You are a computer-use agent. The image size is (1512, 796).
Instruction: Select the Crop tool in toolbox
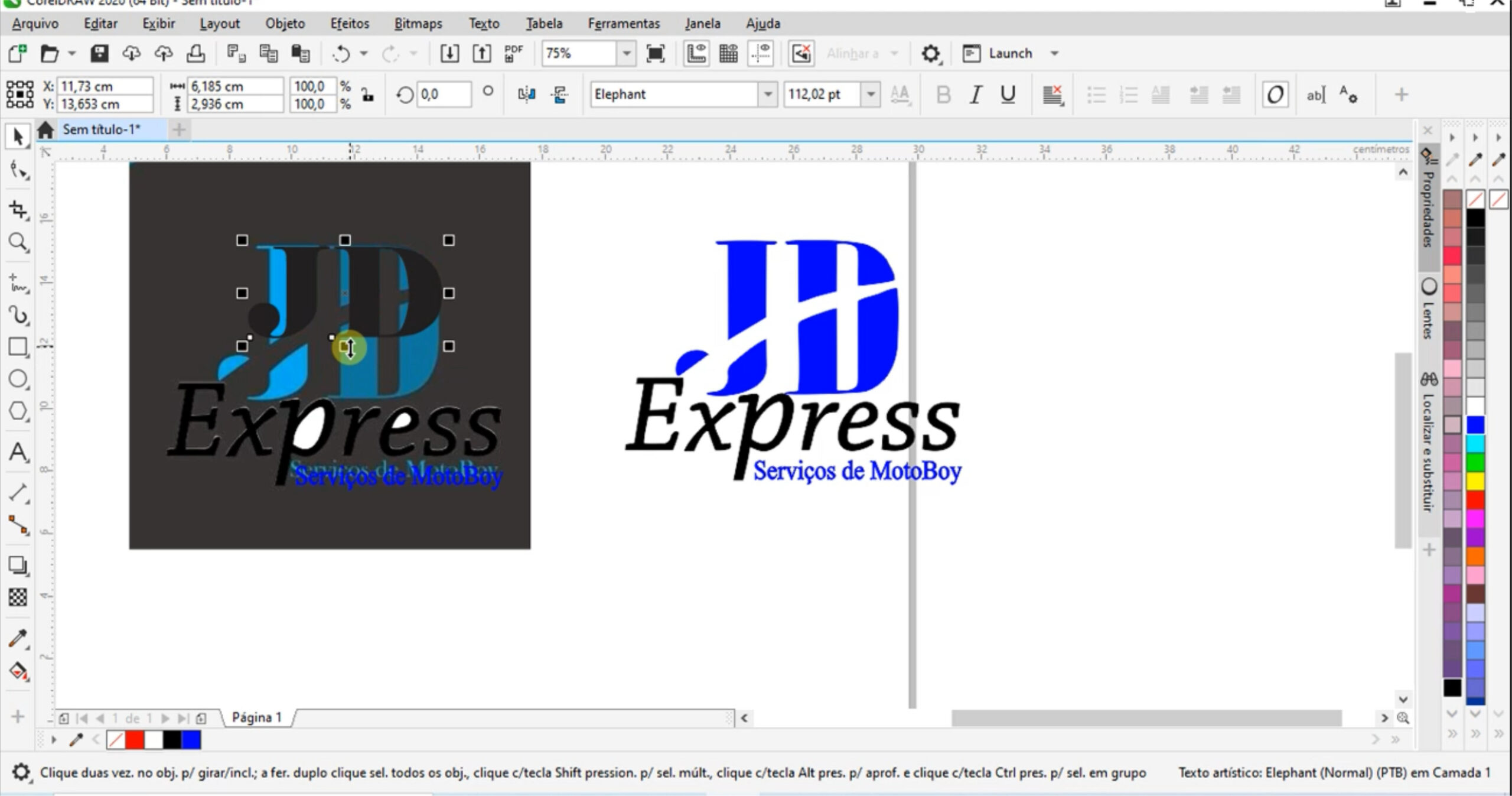coord(18,209)
